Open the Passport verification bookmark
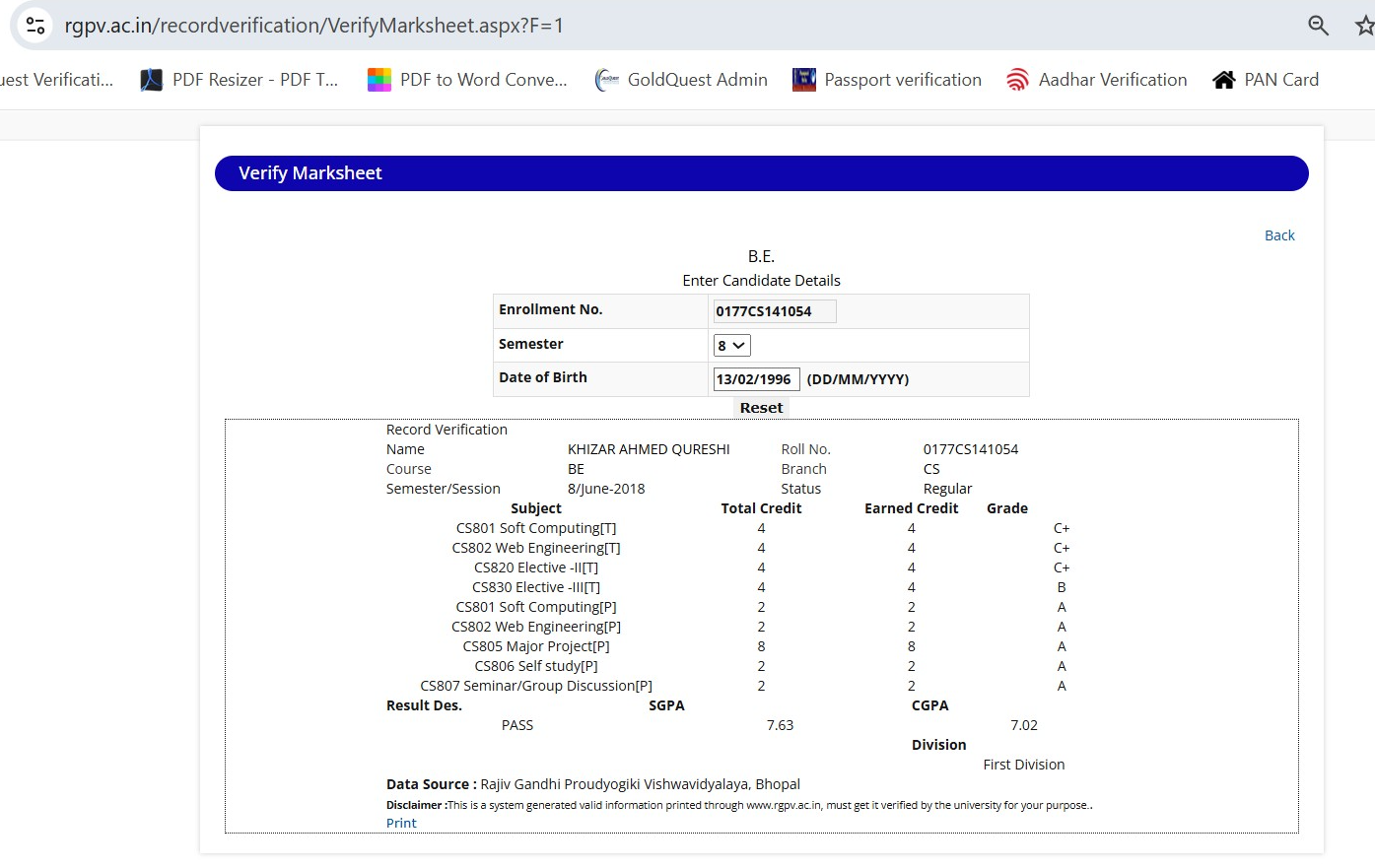The height and width of the screenshot is (868, 1375). 887,80
